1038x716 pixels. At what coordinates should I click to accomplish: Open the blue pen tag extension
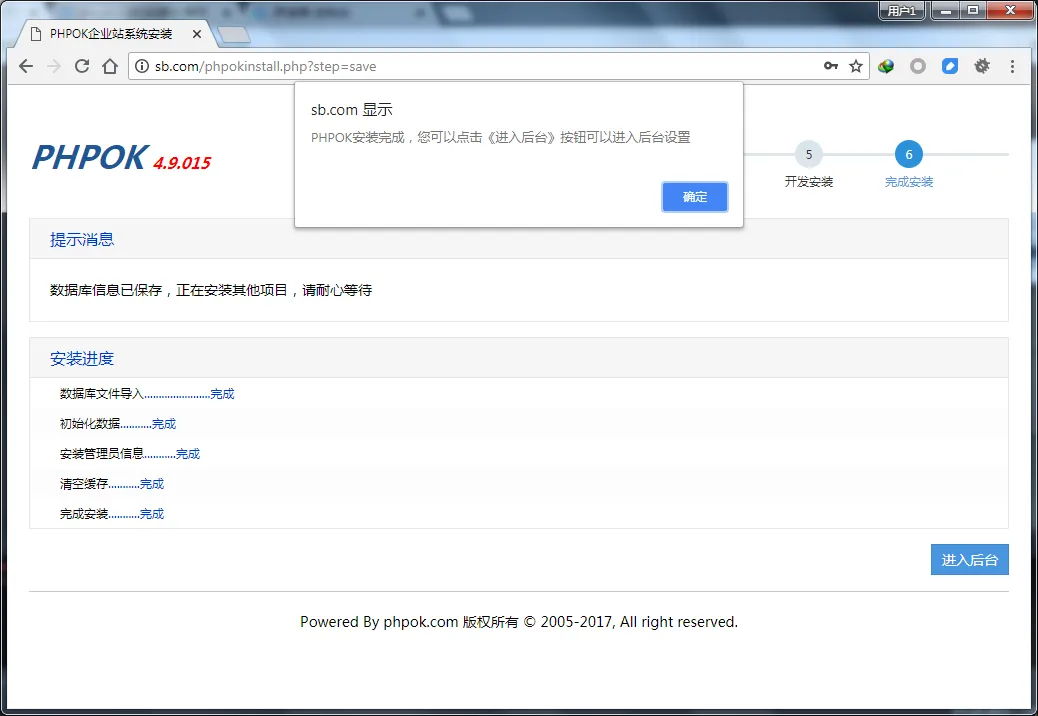[950, 66]
